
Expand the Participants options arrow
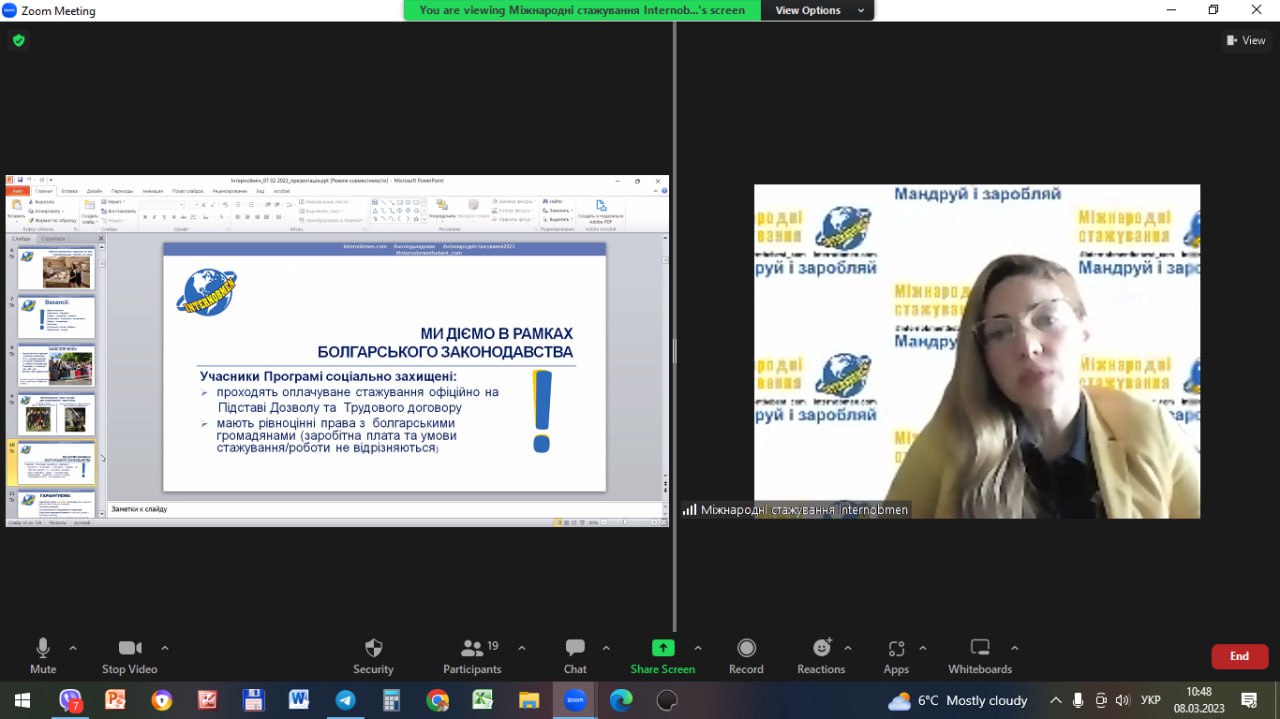point(521,648)
